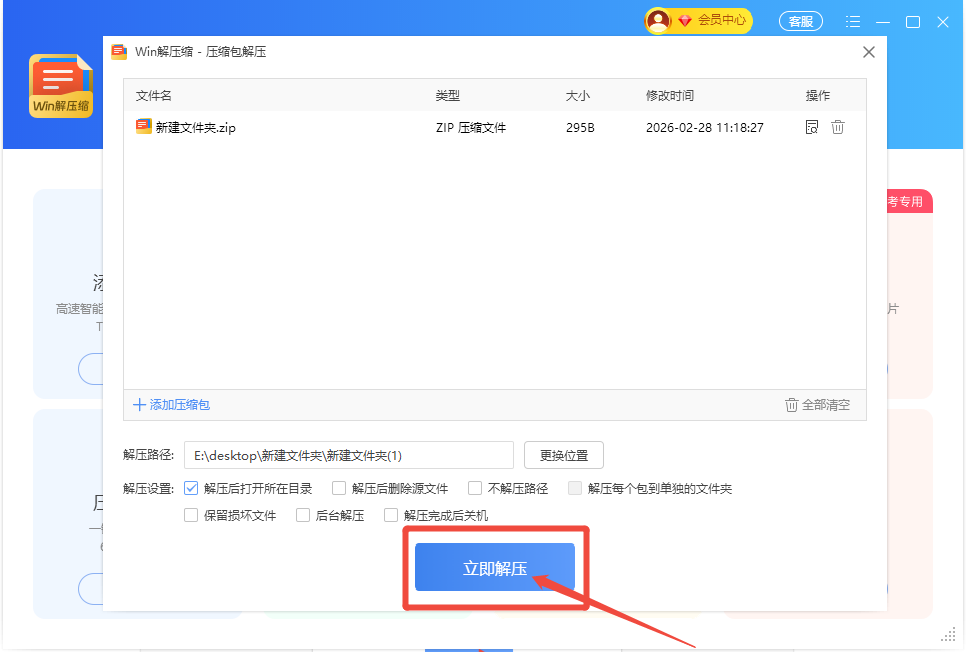966x652 pixels.
Task: Click the 更换位置 button
Action: coord(564,455)
